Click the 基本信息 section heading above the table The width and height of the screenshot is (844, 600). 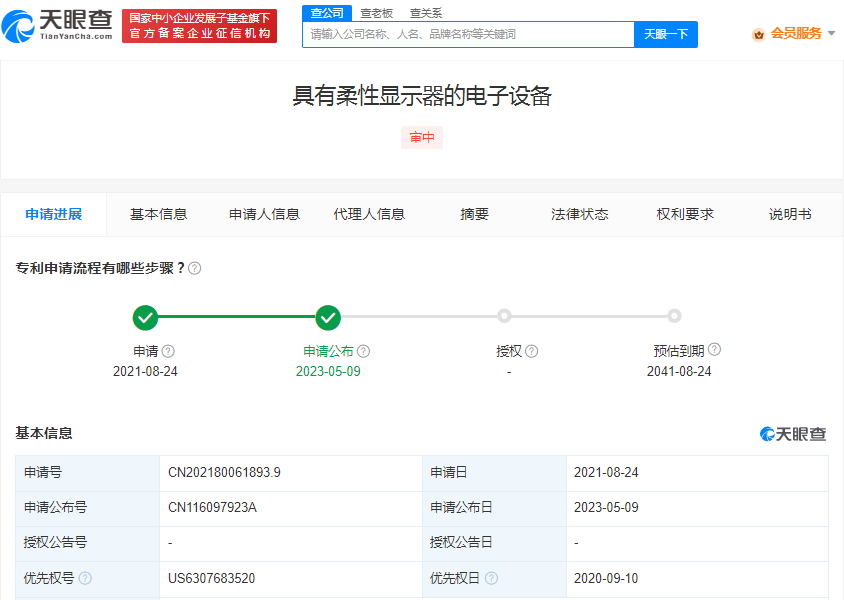[44, 433]
